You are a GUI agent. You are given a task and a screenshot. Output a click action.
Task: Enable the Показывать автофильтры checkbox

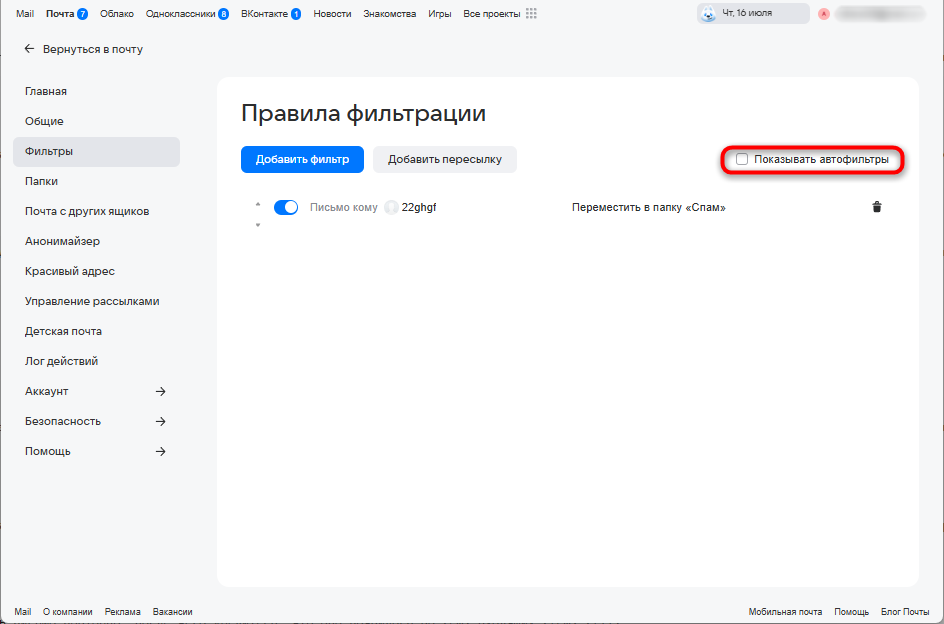coord(742,159)
